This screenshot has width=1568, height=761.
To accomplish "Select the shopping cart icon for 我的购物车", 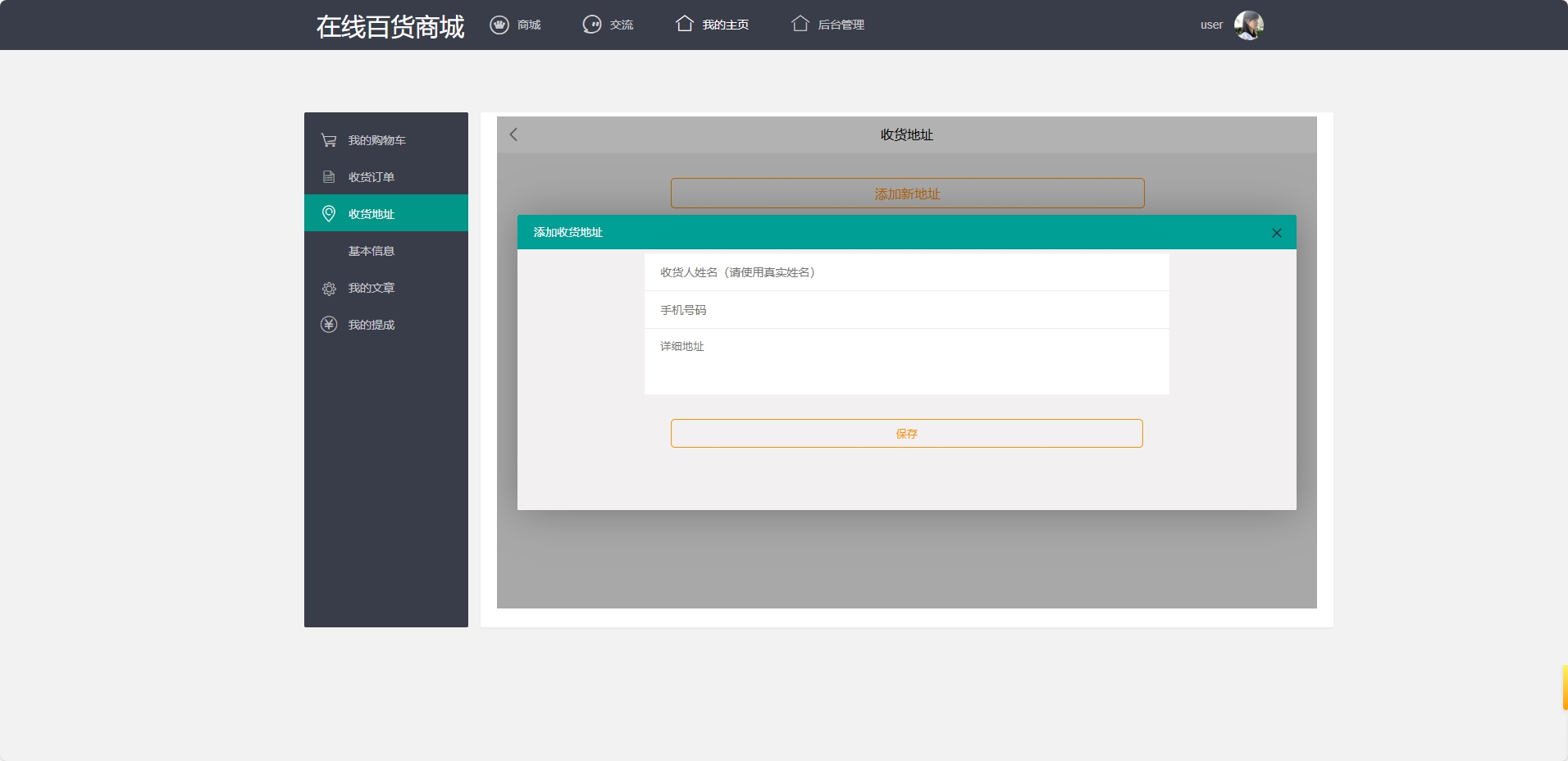I will tap(328, 139).
